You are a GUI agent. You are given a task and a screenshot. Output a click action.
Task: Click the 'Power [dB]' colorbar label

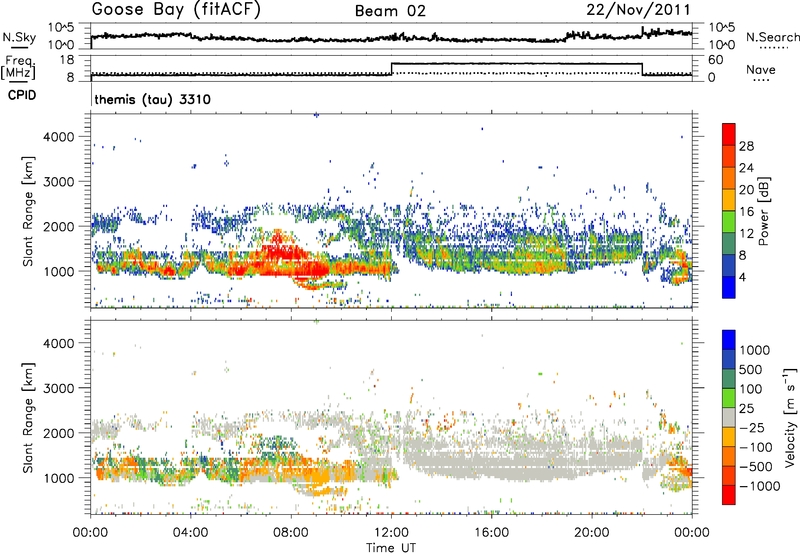[763, 211]
